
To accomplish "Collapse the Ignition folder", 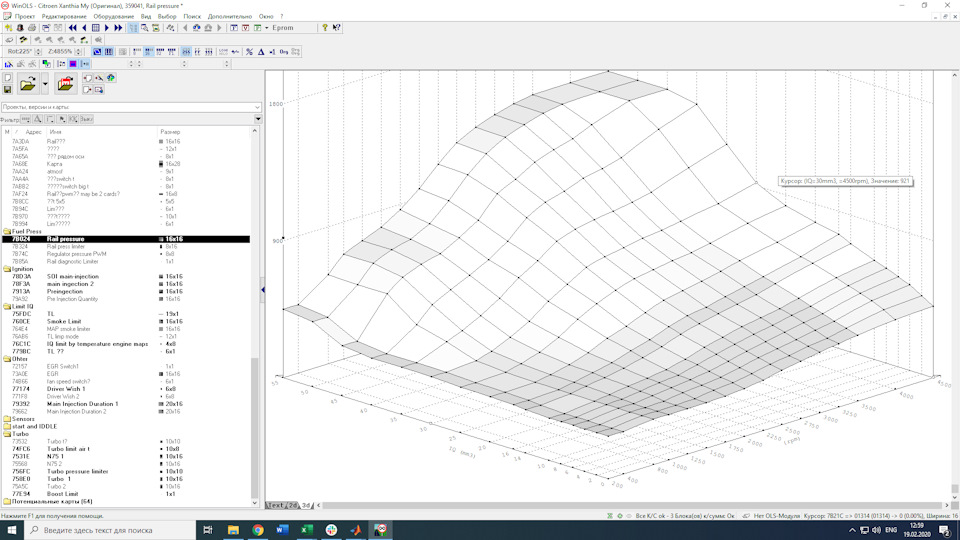I will point(7,269).
